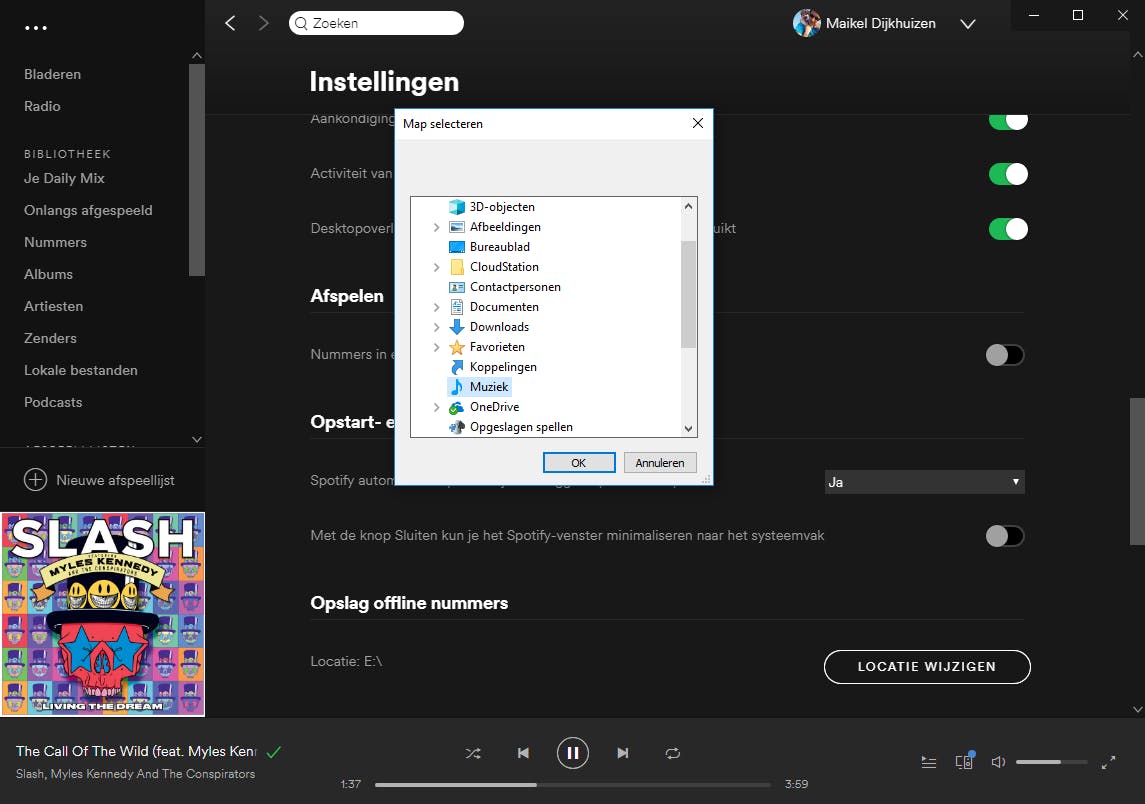The height and width of the screenshot is (804, 1145).
Task: Click Nieuwe afspeellijst
Action: pos(115,481)
